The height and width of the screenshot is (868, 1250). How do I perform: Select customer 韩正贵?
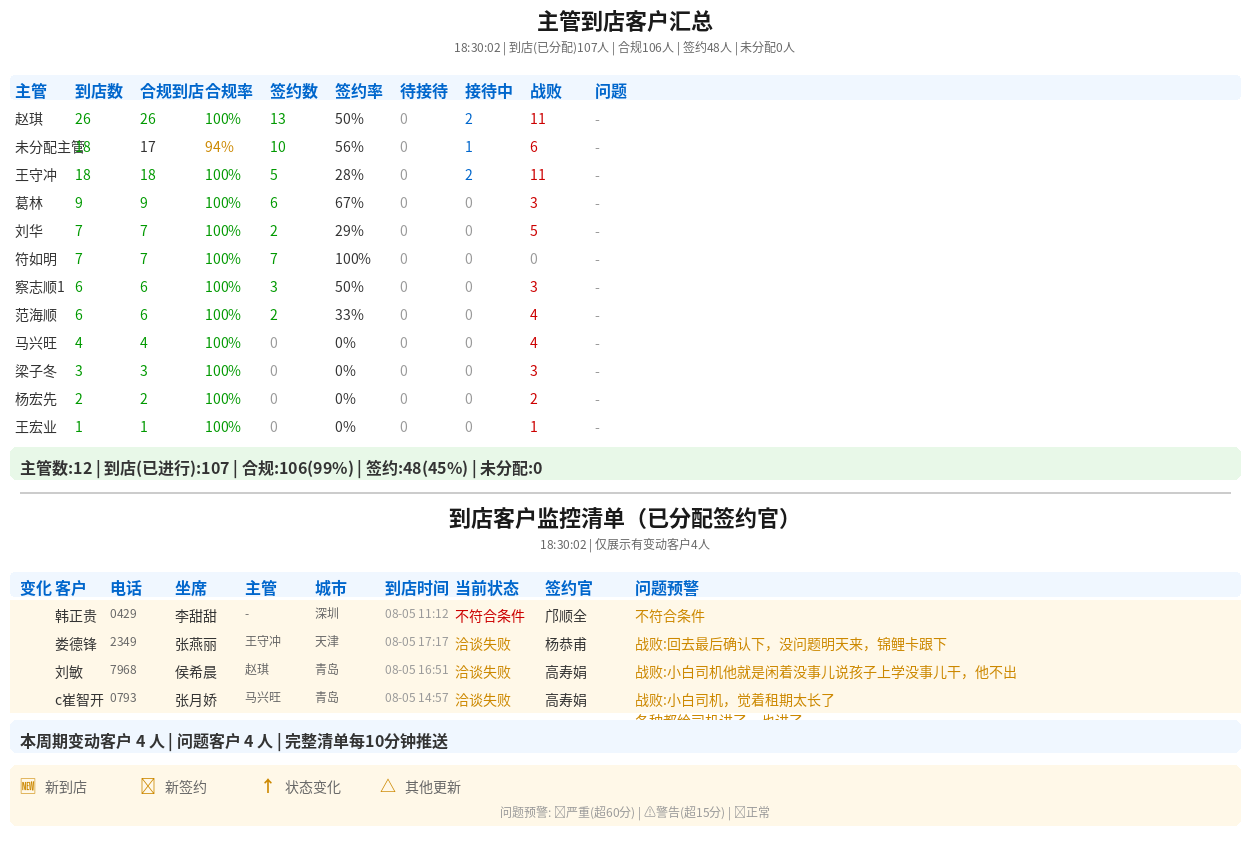pyautogui.click(x=76, y=616)
